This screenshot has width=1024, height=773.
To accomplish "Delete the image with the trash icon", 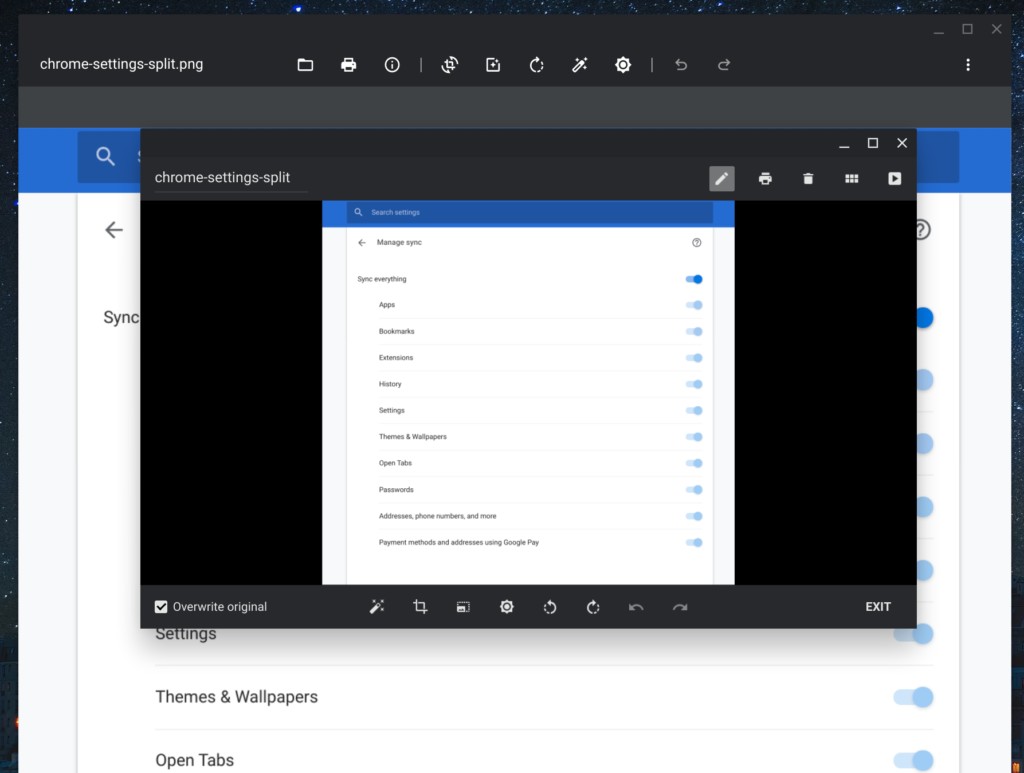I will coord(808,178).
